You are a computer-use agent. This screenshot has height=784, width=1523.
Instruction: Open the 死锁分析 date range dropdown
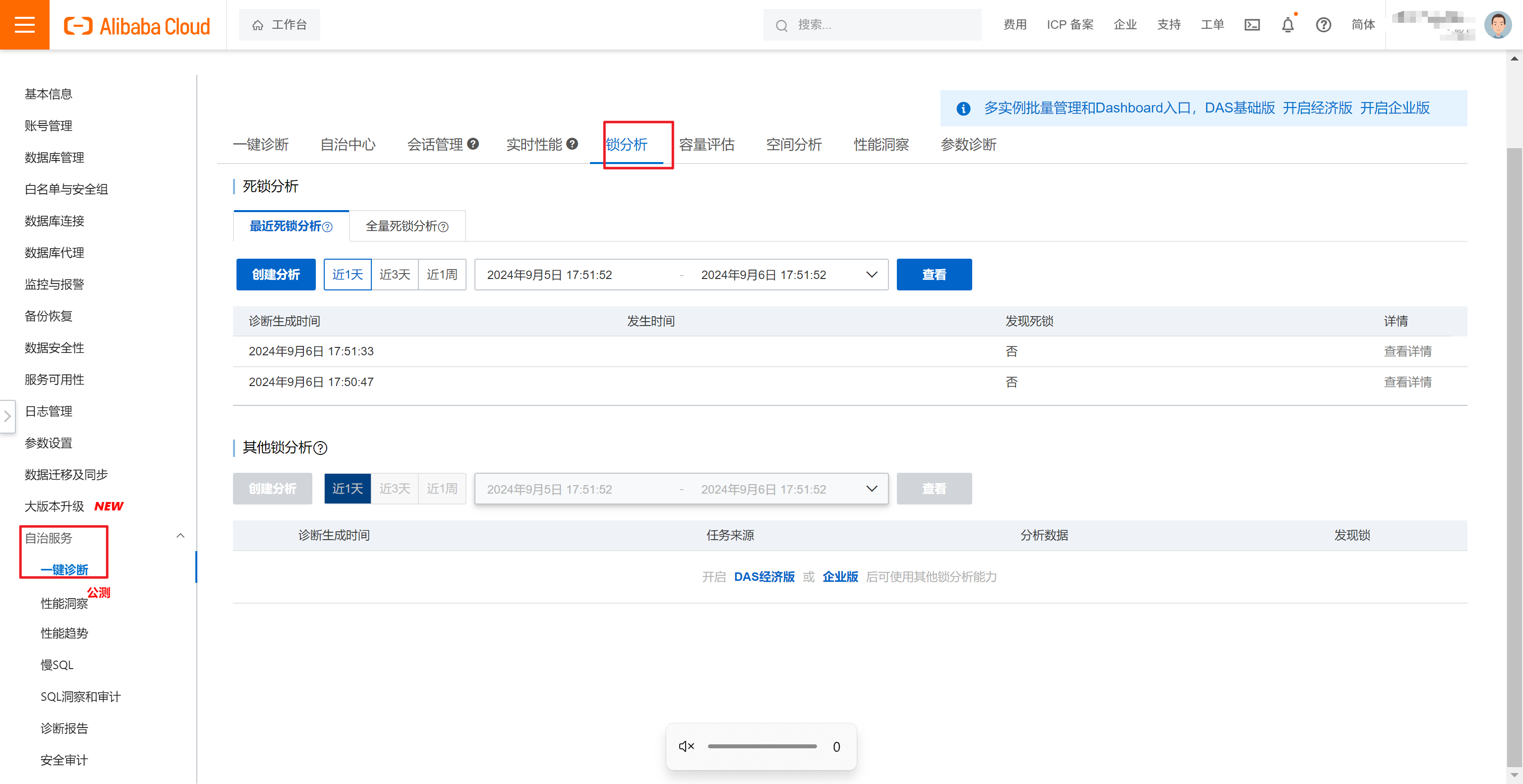coord(871,275)
